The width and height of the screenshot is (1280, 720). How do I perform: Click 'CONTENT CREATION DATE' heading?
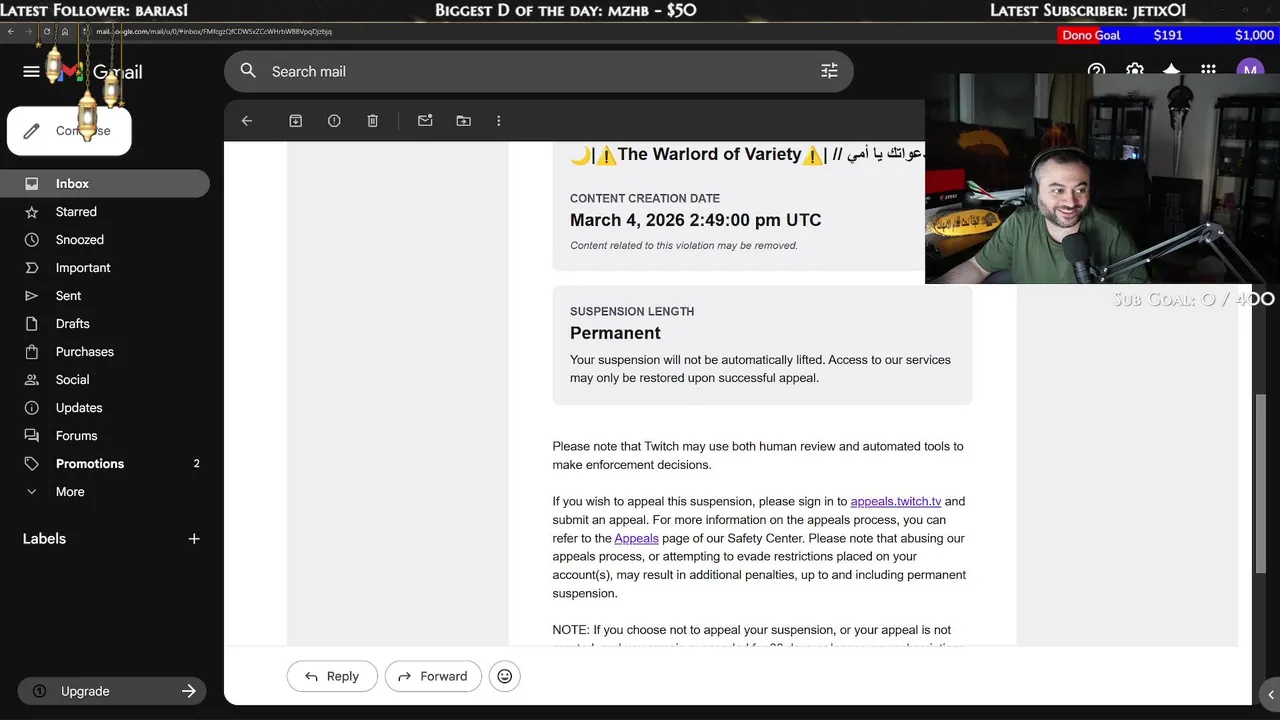click(x=645, y=199)
